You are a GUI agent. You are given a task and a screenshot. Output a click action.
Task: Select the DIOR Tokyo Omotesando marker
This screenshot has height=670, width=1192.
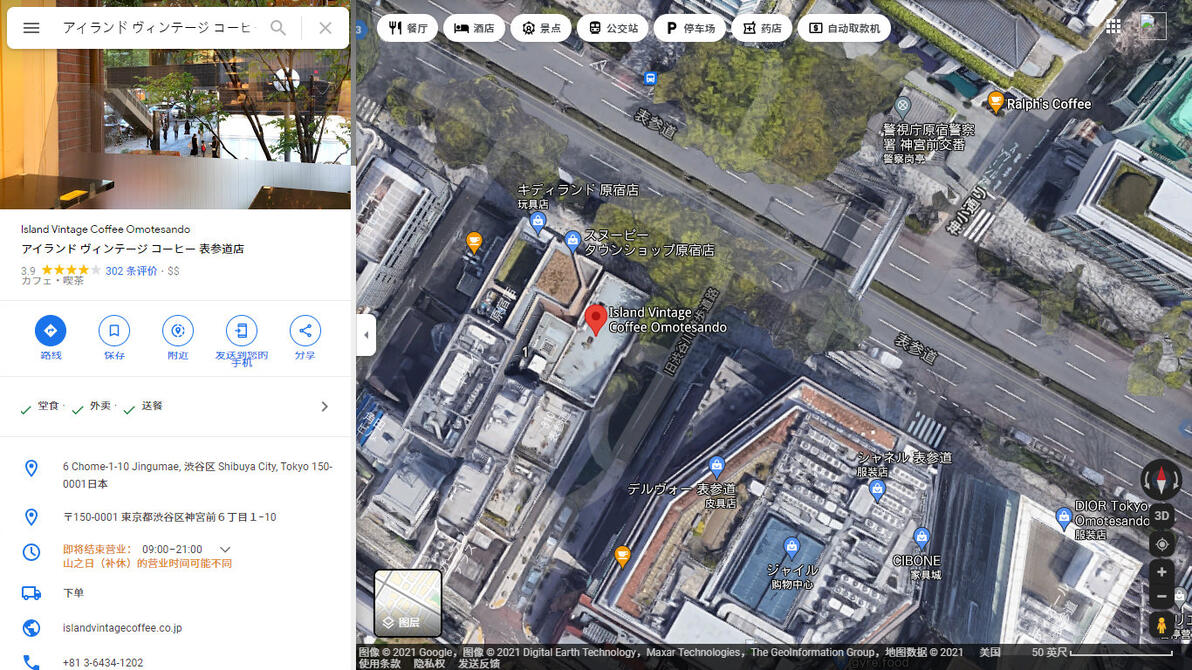pyautogui.click(x=1064, y=517)
